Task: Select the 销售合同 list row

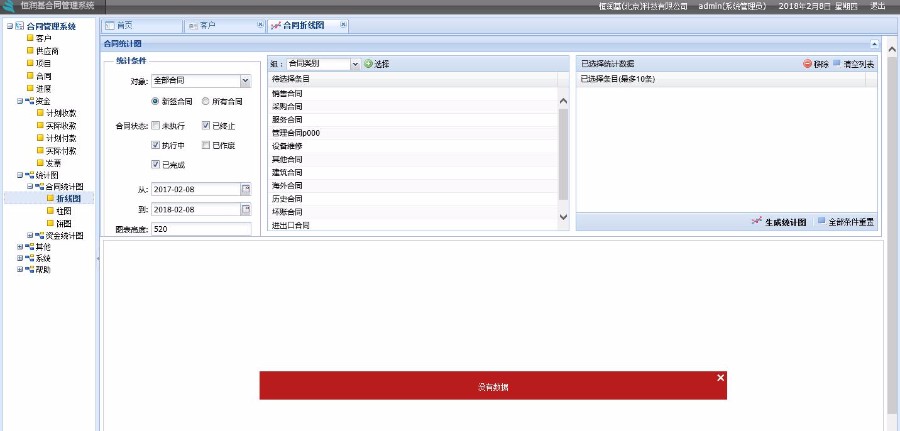Action: [413, 93]
